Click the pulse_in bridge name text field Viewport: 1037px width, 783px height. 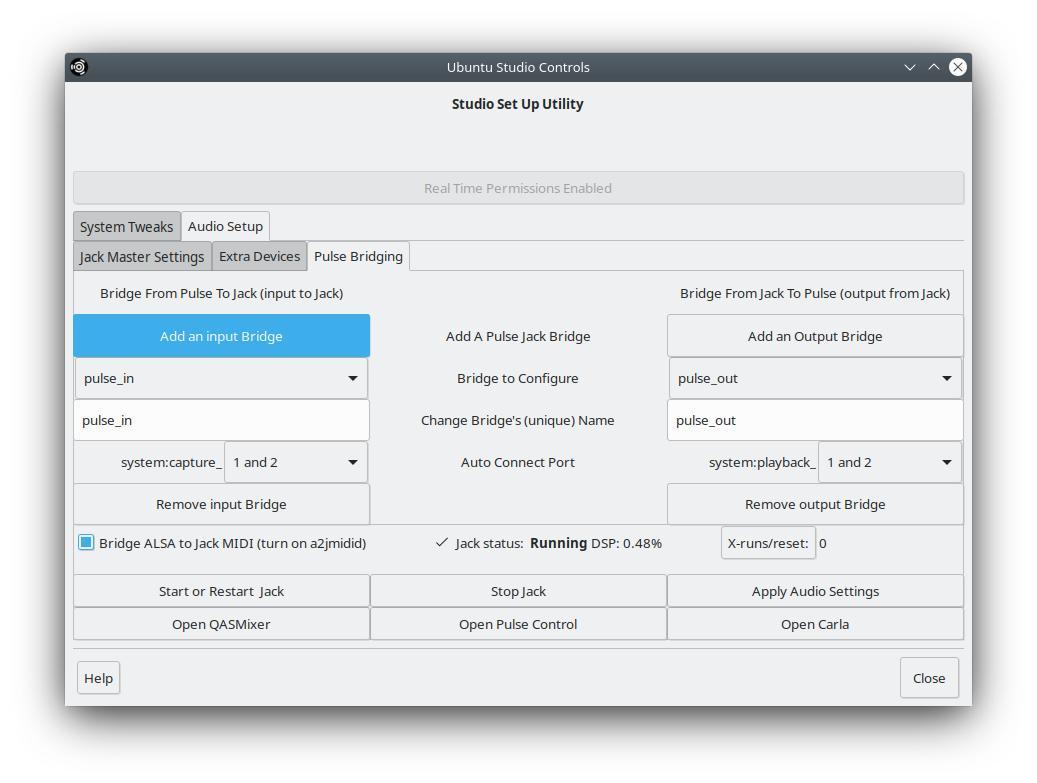[221, 421]
